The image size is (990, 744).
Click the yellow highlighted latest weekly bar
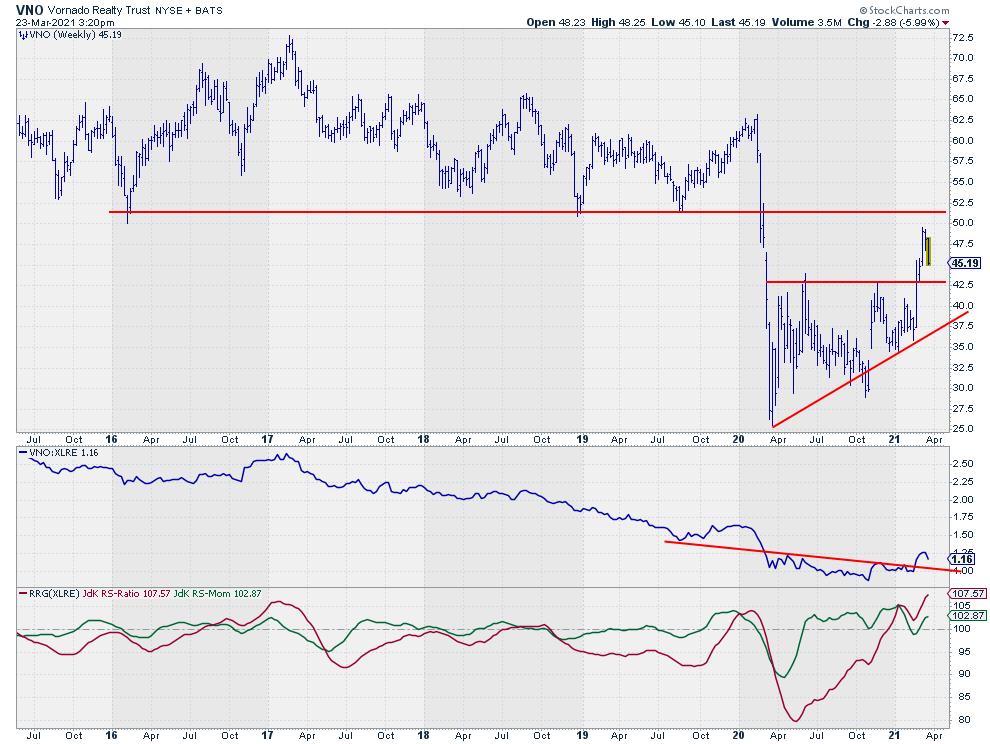point(929,251)
